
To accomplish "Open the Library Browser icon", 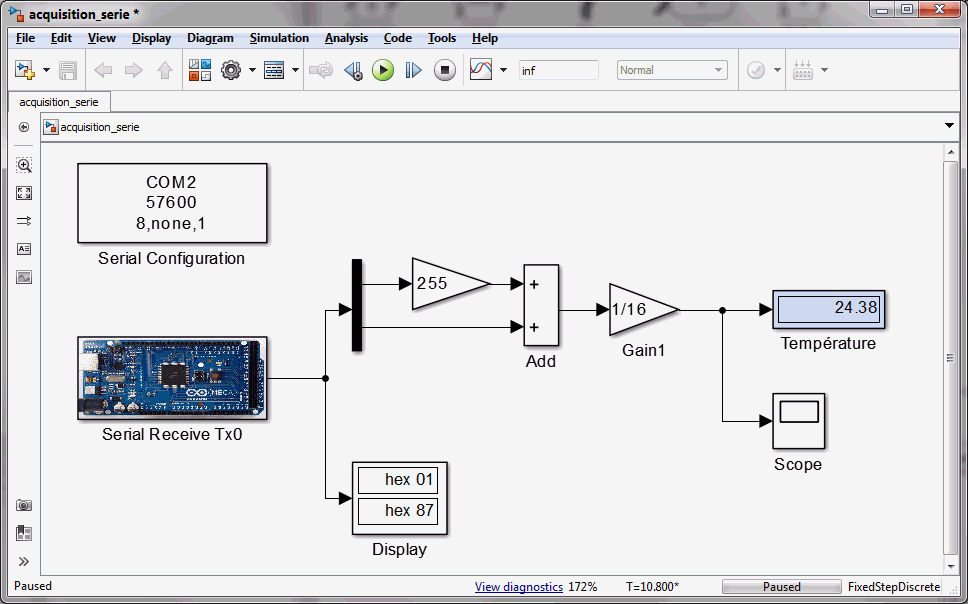I will (x=200, y=70).
